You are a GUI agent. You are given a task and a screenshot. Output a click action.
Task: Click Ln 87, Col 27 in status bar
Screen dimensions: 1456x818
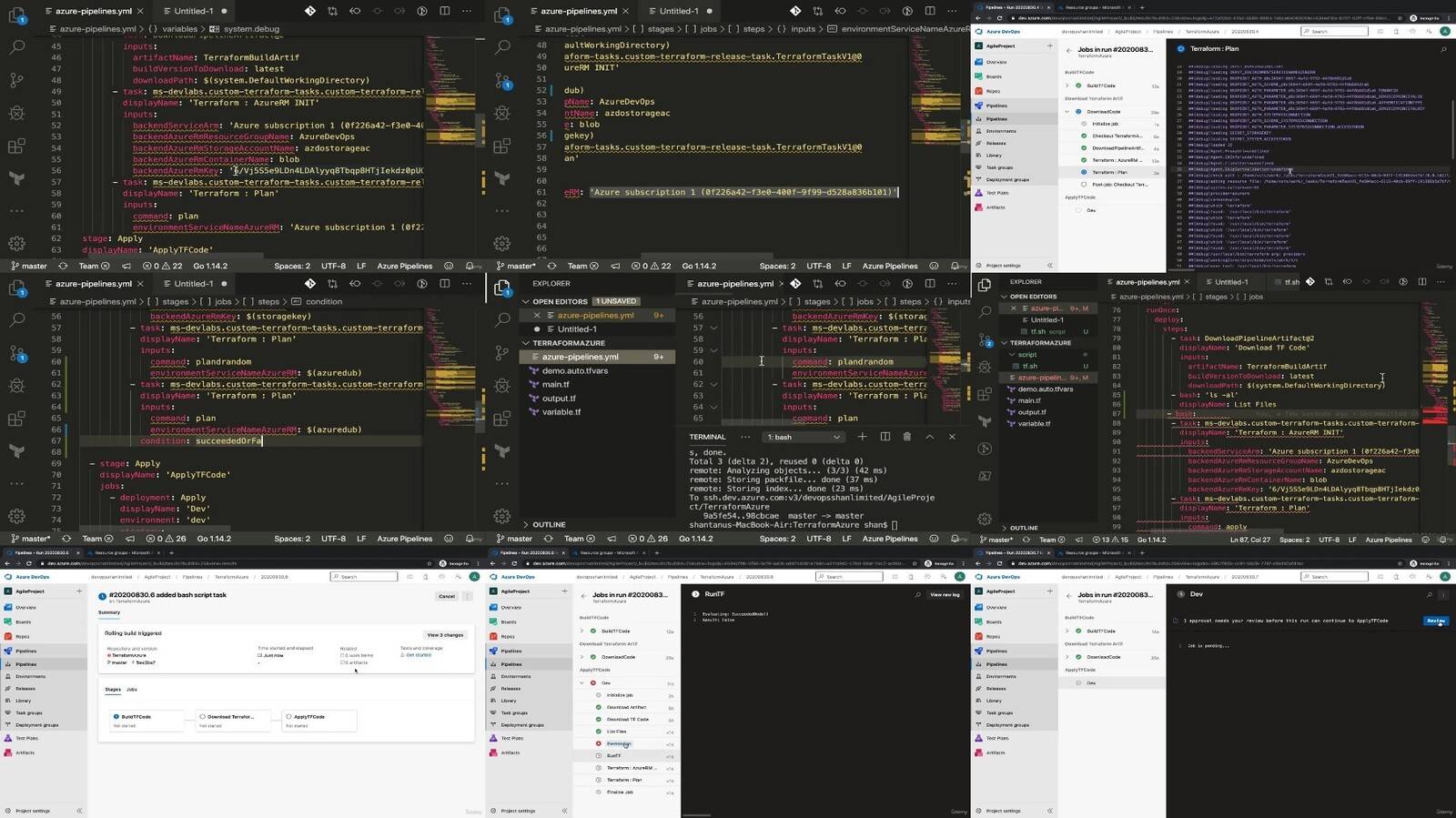pos(1251,540)
